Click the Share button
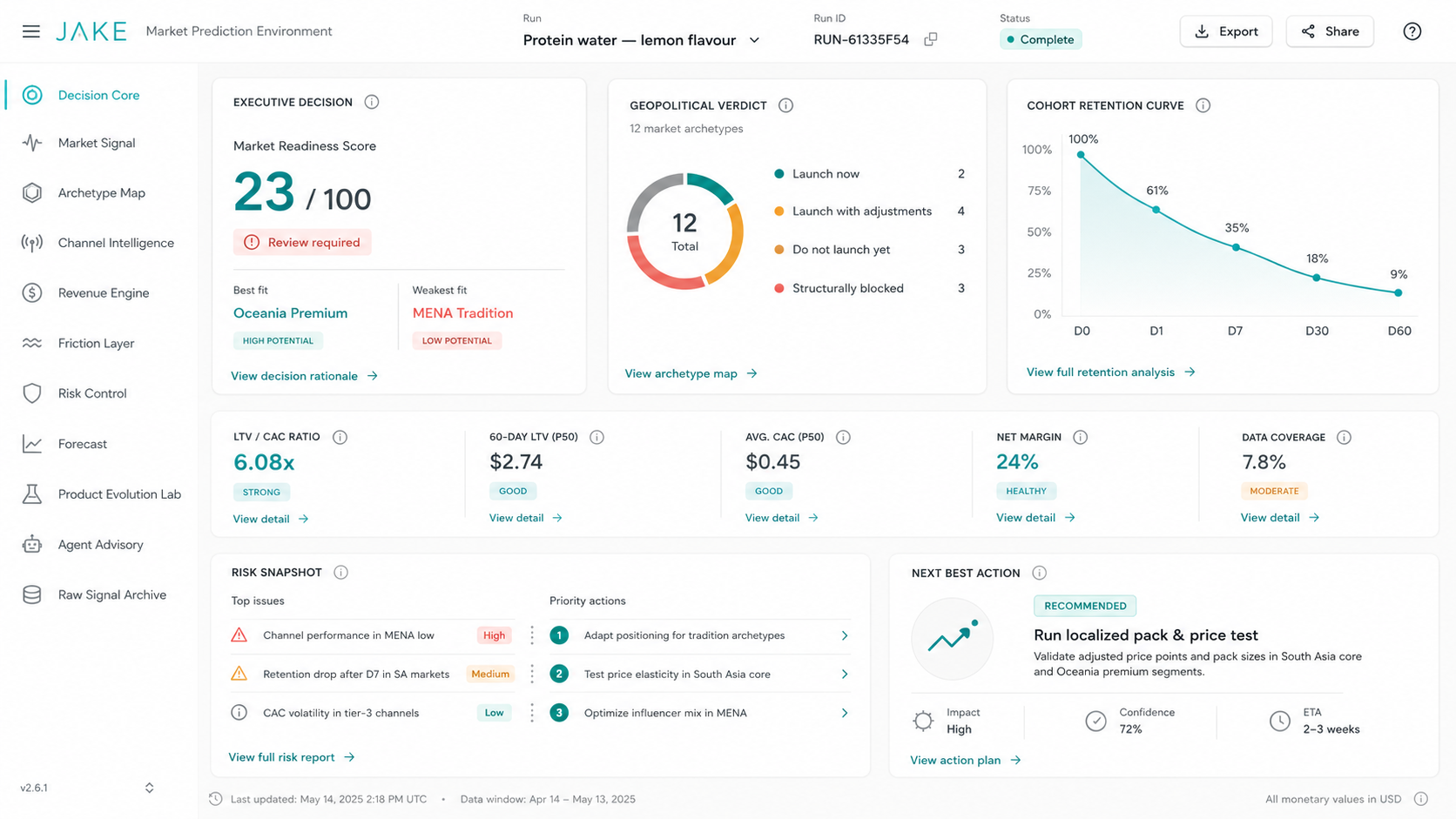This screenshot has height=819, width=1456. point(1330,31)
